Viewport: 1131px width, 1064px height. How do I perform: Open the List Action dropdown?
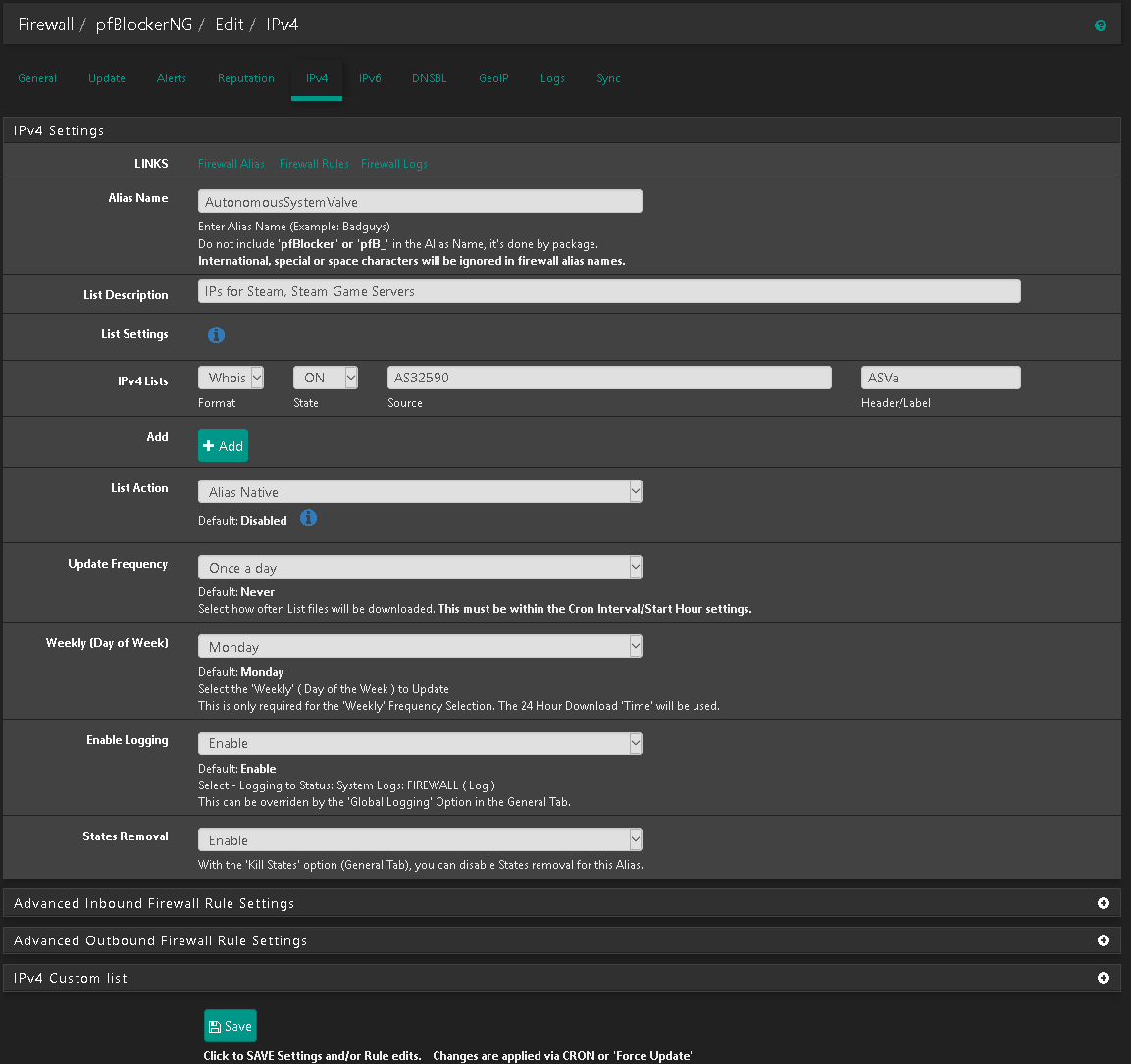pyautogui.click(x=420, y=492)
